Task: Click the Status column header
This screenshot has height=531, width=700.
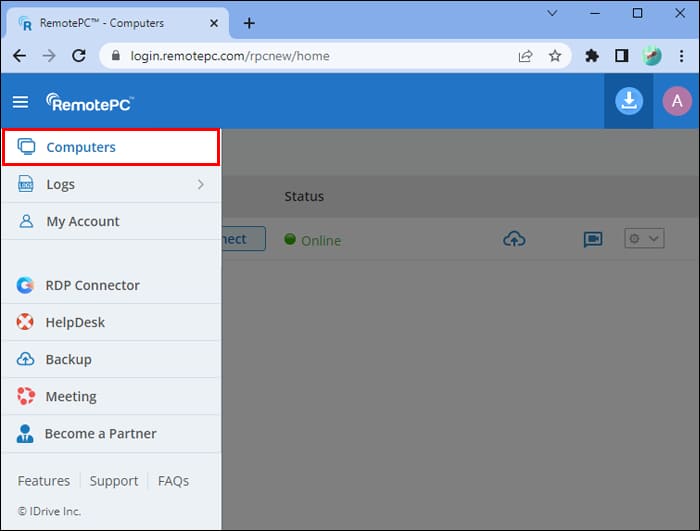Action: pos(304,197)
